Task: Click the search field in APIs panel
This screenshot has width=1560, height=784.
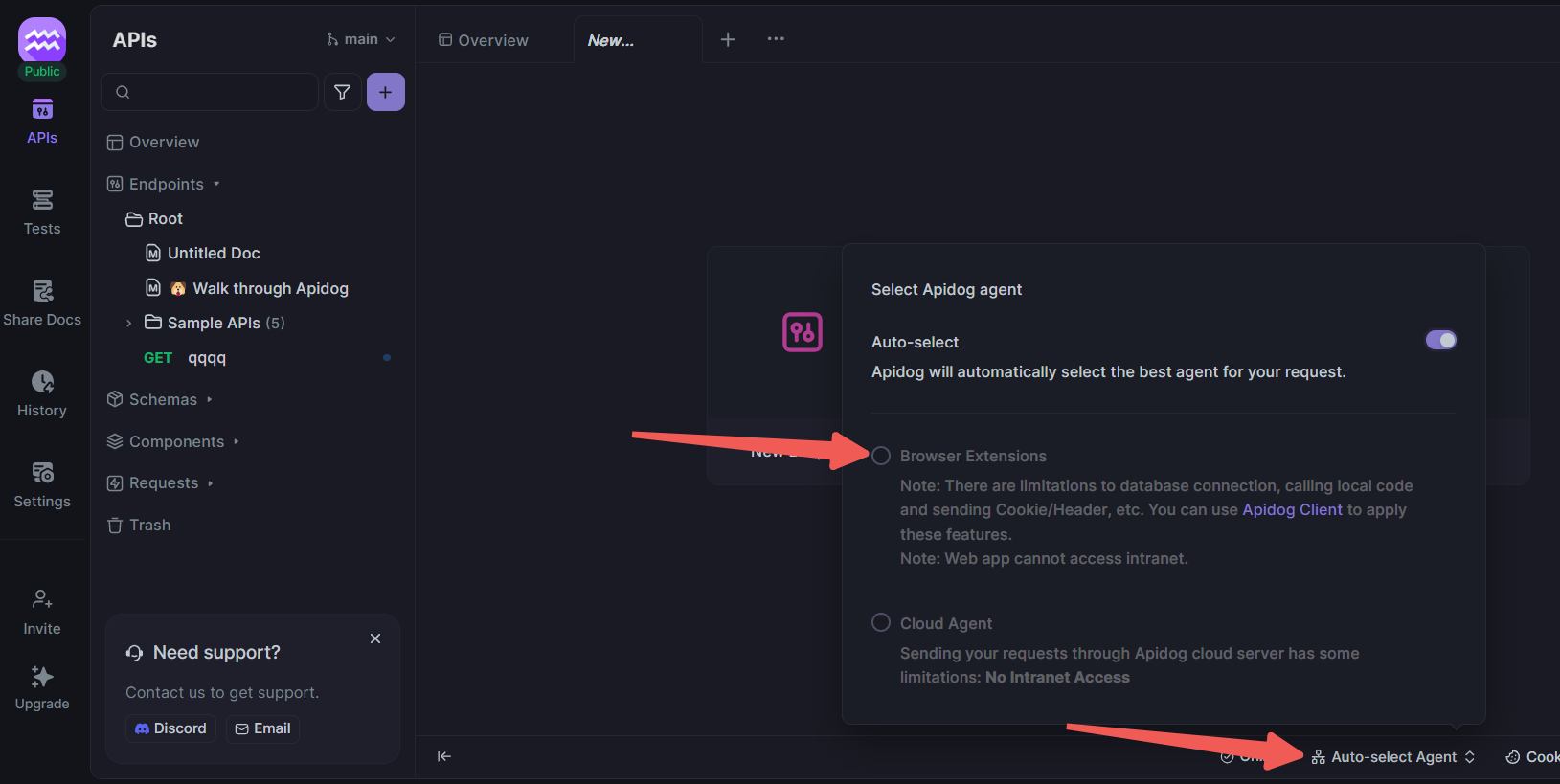Action: point(210,92)
